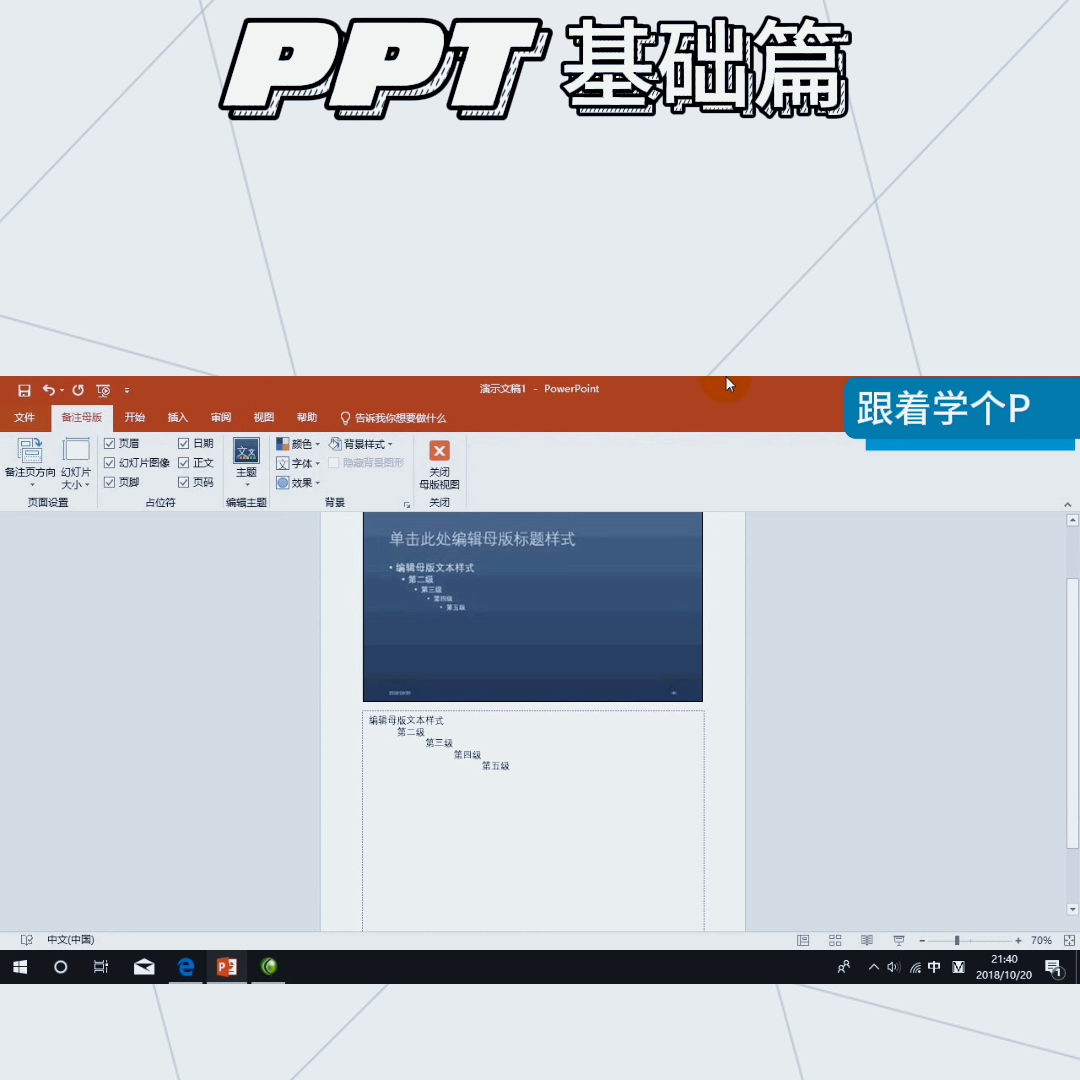
Task: Open the 效果 effects dropdown
Action: tap(298, 483)
